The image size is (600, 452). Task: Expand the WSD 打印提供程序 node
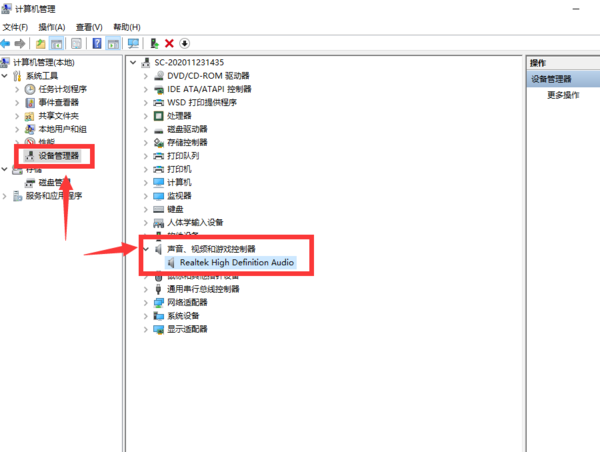coord(145,103)
